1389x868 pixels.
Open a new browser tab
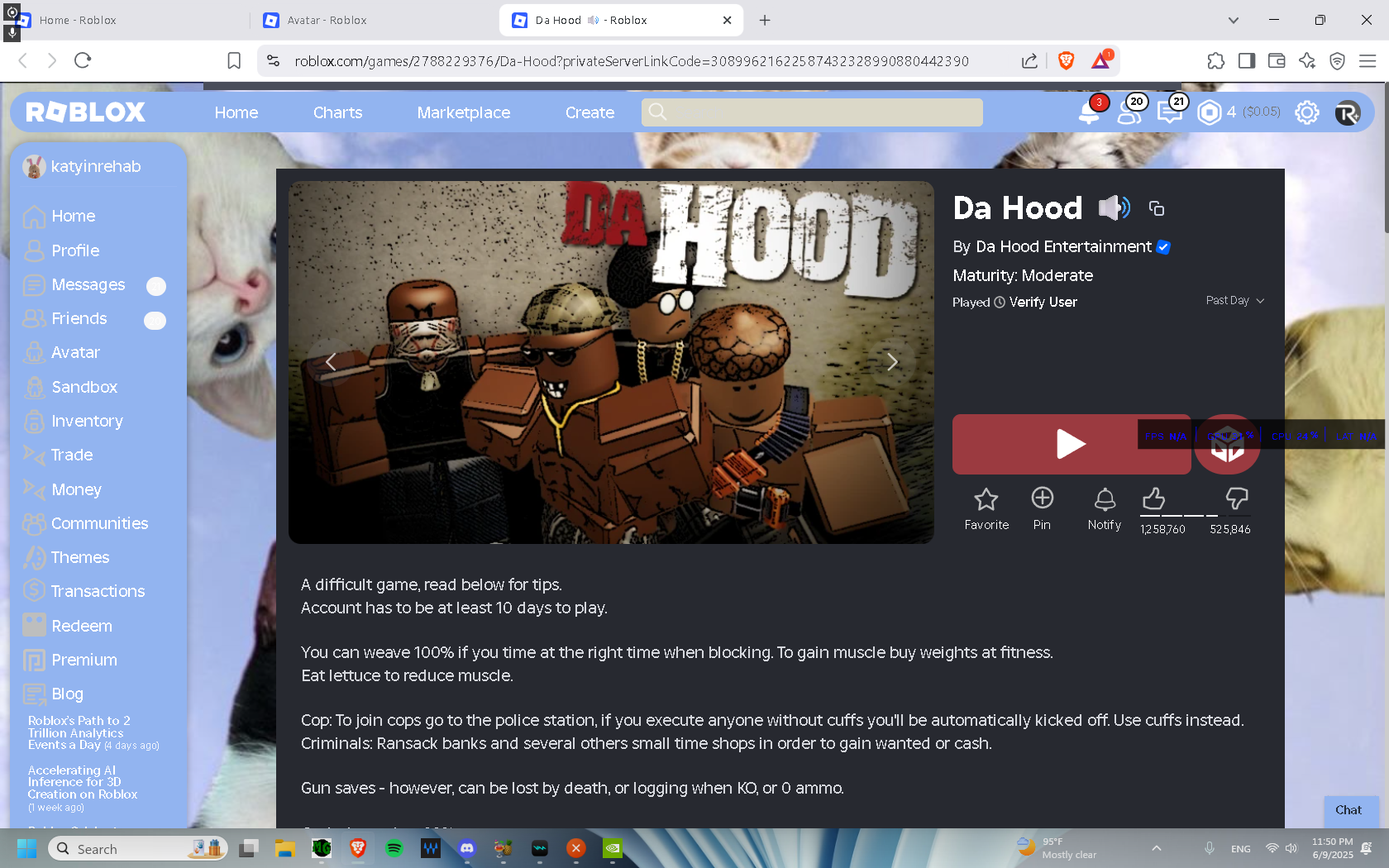[x=765, y=20]
